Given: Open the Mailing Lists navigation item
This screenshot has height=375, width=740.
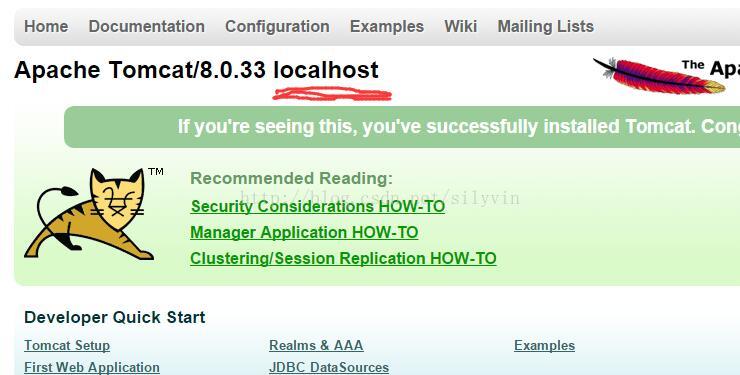Looking at the screenshot, I should point(546,26).
